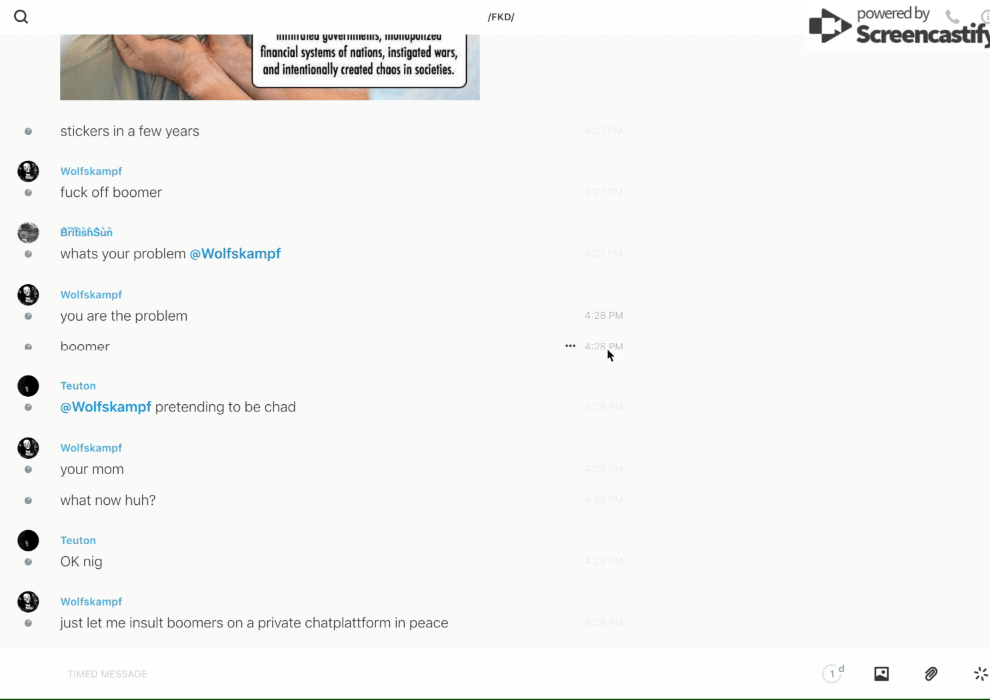Click the Screencastify logo
This screenshot has width=990, height=700.
click(x=899, y=26)
